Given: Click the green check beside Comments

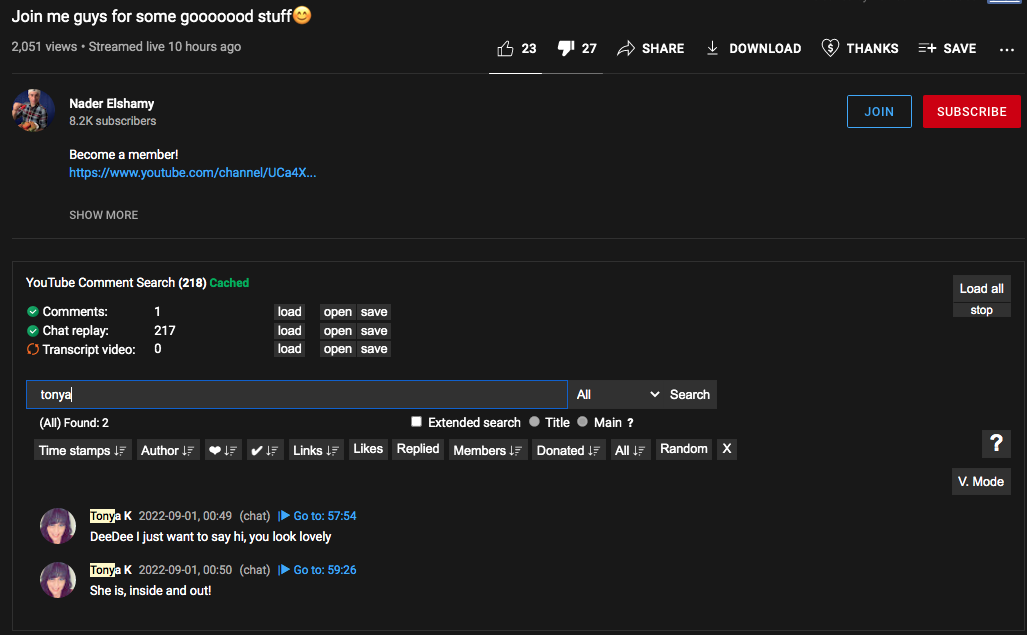Looking at the screenshot, I should pos(33,312).
